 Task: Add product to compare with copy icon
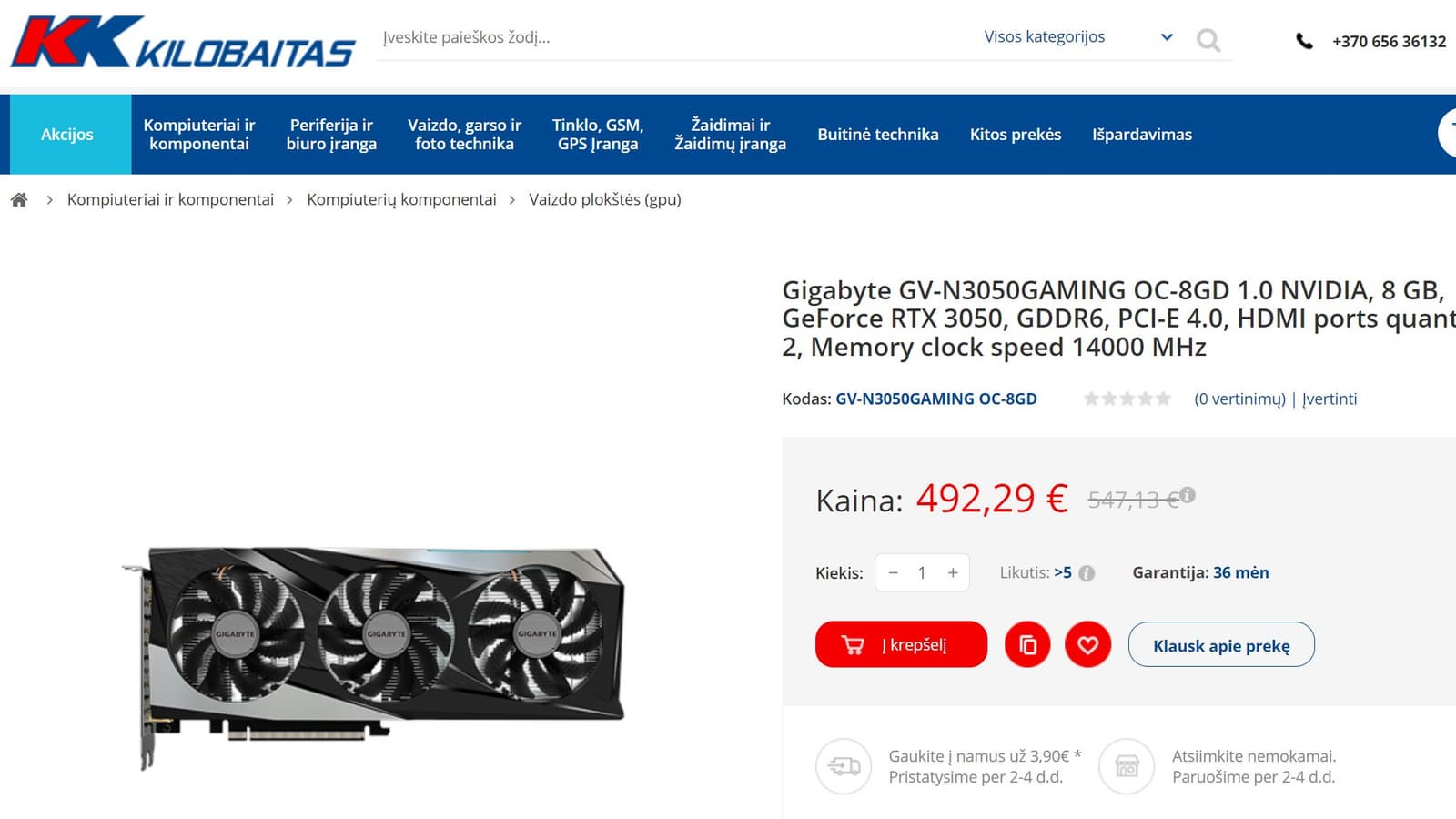1027,644
